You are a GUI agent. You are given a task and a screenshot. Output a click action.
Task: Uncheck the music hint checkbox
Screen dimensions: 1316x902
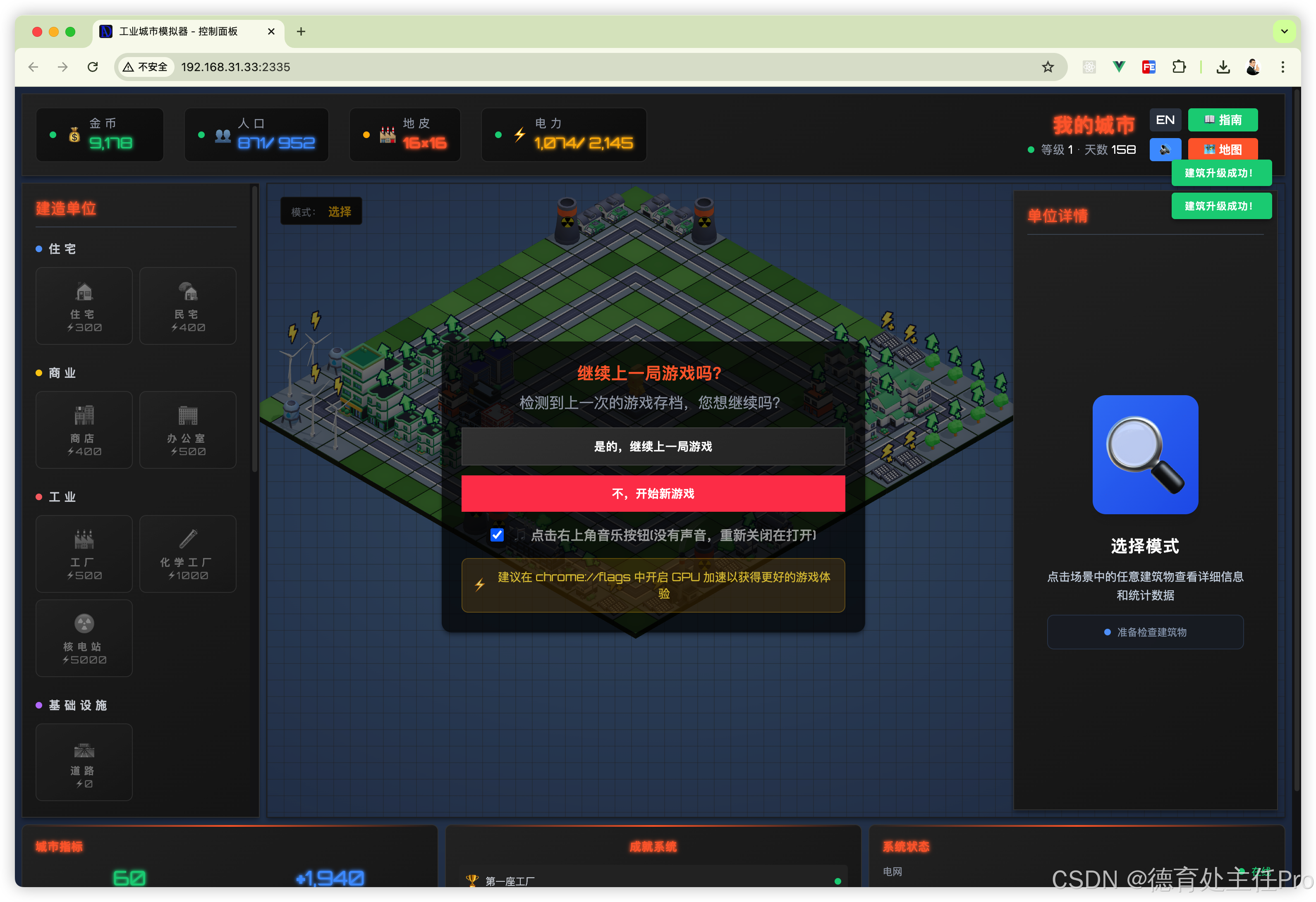coord(497,535)
